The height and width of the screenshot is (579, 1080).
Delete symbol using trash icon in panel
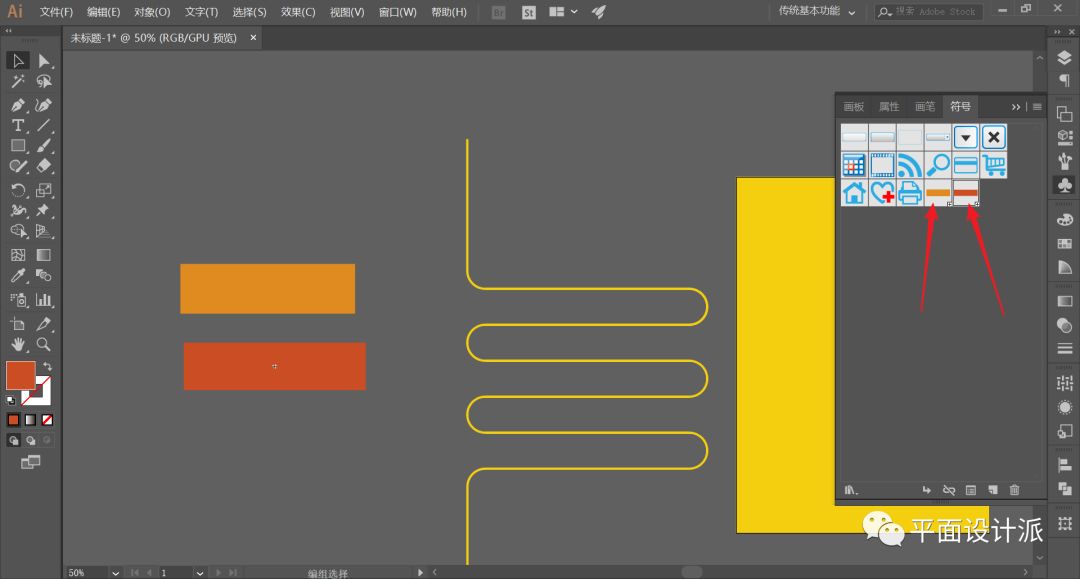point(1014,490)
